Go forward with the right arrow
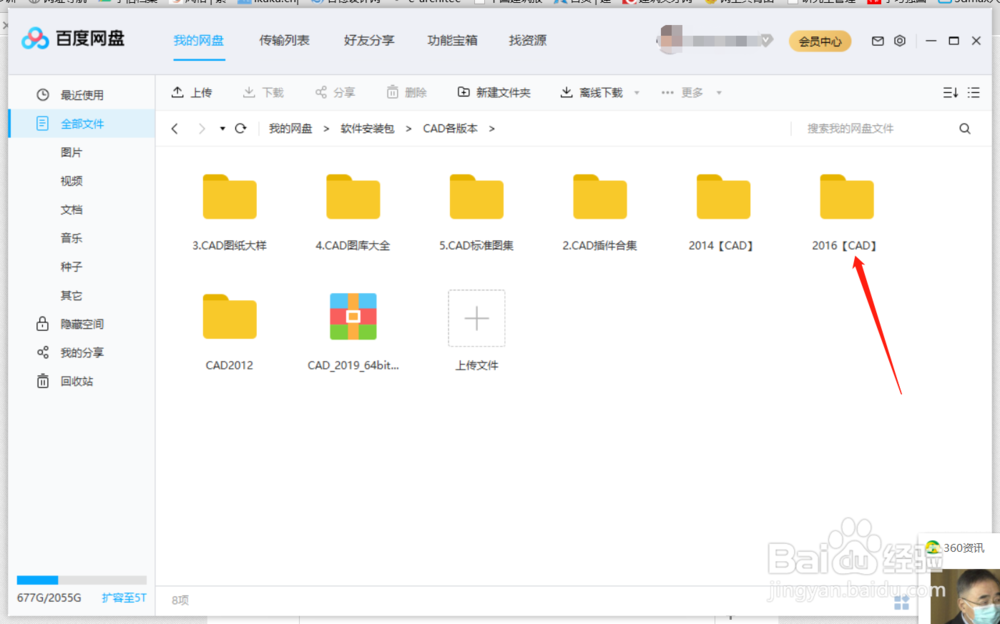 (202, 128)
